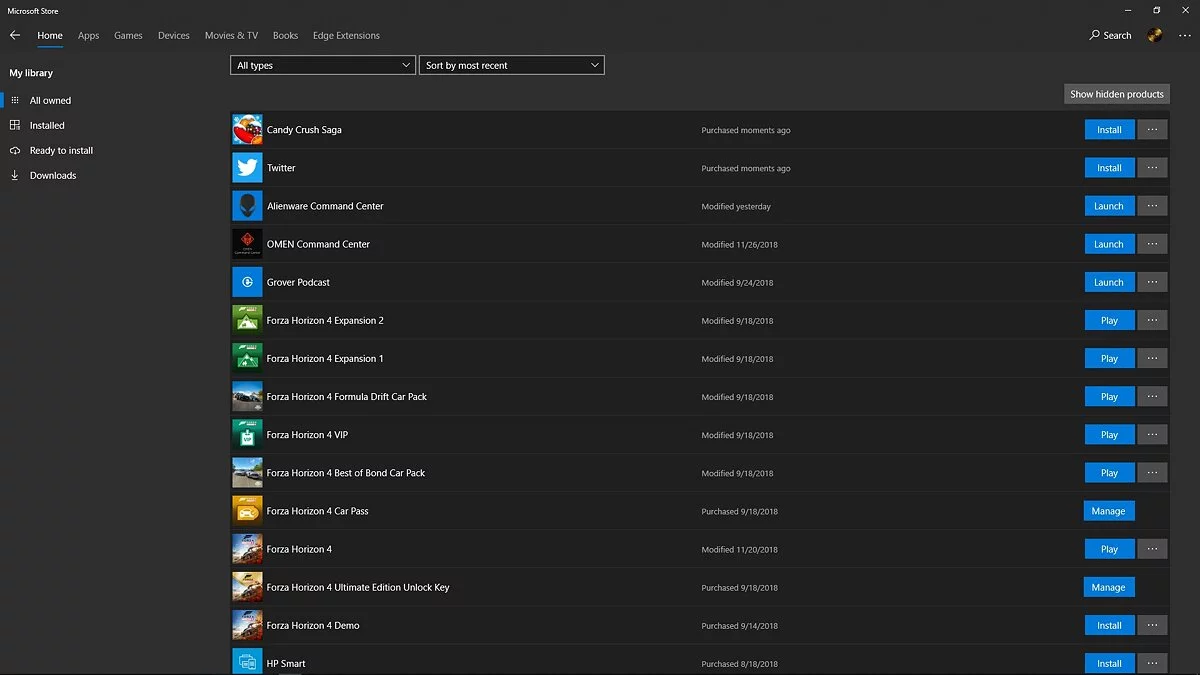Click the Forza Horizon 4 Expansion 2 icon
This screenshot has width=1200, height=675.
[247, 320]
